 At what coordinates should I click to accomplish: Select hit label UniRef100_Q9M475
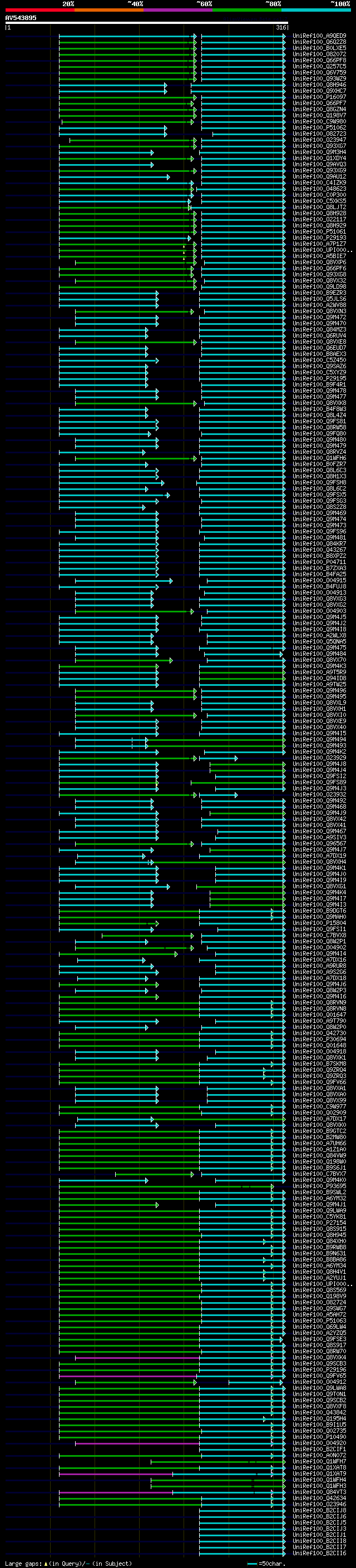pyautogui.click(x=319, y=647)
